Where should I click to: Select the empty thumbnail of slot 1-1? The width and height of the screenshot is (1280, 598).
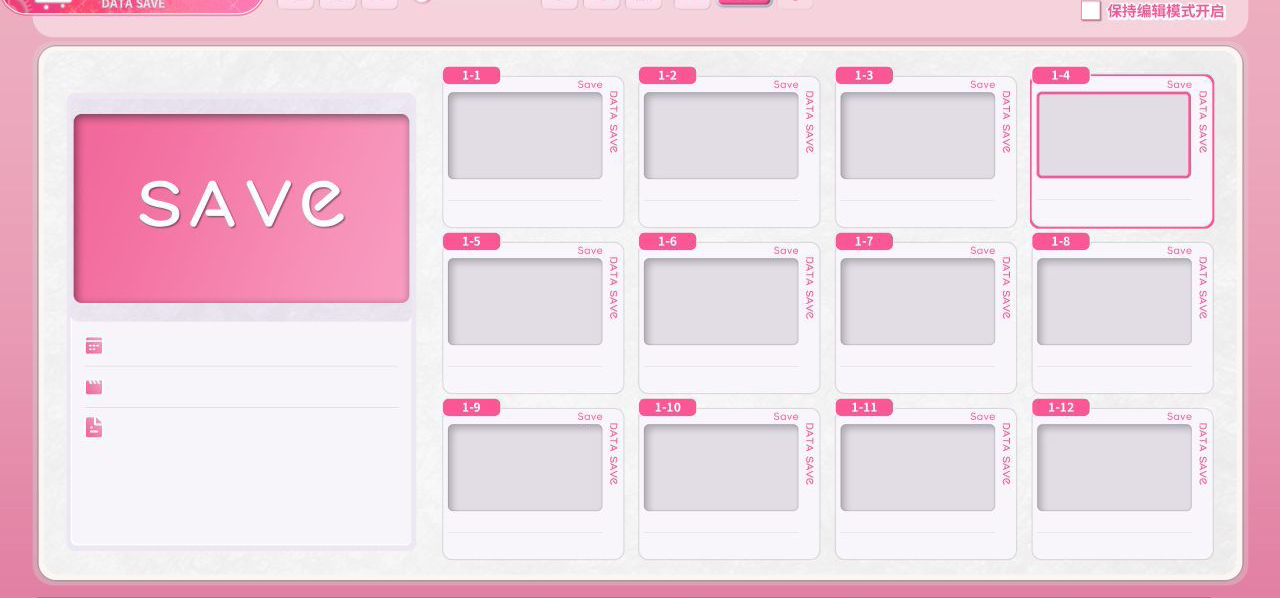[x=525, y=136]
